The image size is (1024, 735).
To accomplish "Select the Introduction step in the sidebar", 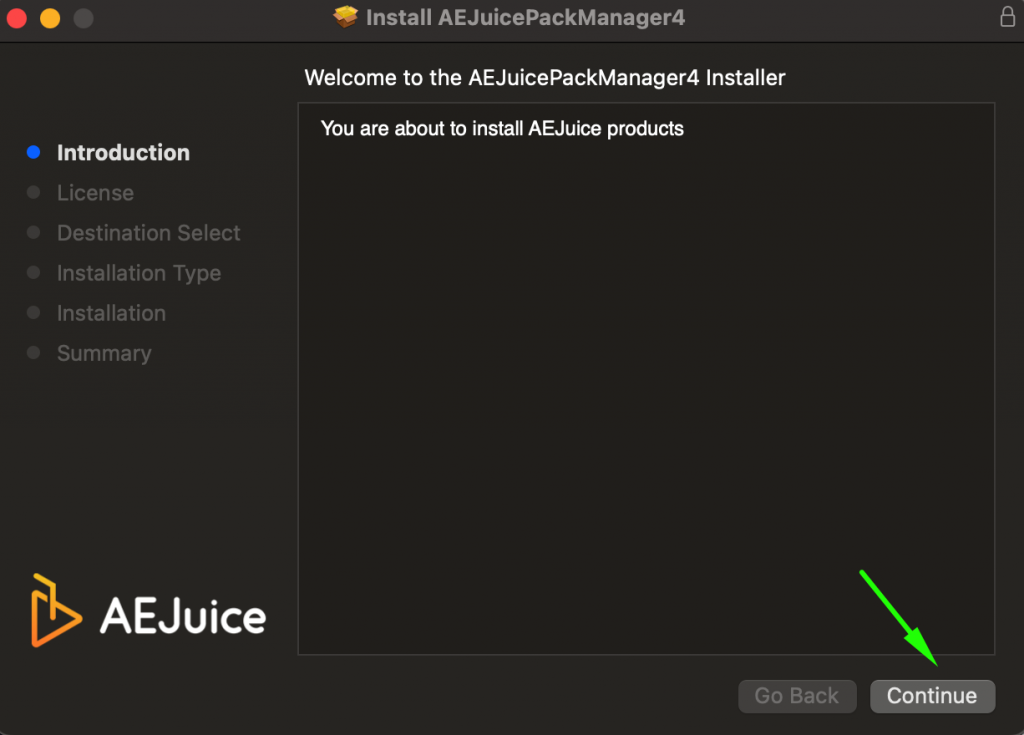I will click(123, 152).
